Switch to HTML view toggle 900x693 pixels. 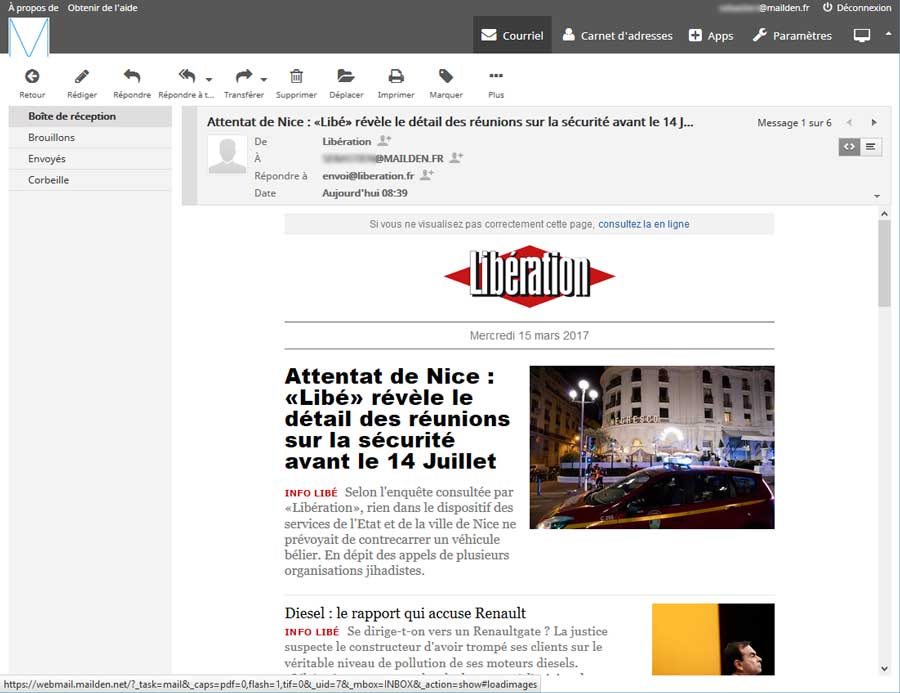[x=849, y=147]
